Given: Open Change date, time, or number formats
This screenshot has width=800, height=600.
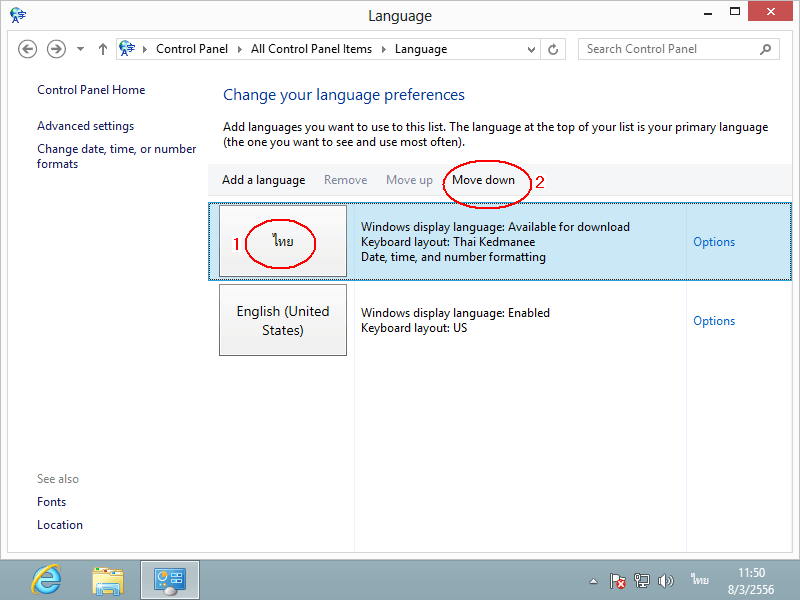Looking at the screenshot, I should click(116, 156).
